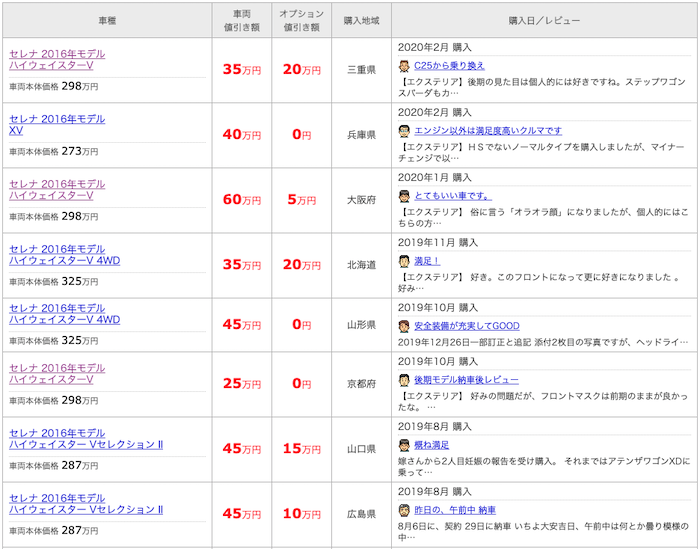
Task: Click the 大阪府 region cell
Action: [x=362, y=200]
